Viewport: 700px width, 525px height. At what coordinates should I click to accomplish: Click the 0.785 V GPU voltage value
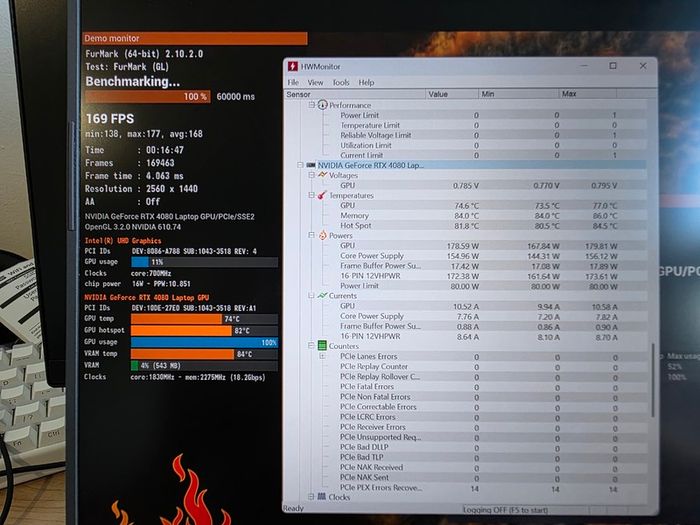[x=466, y=186]
